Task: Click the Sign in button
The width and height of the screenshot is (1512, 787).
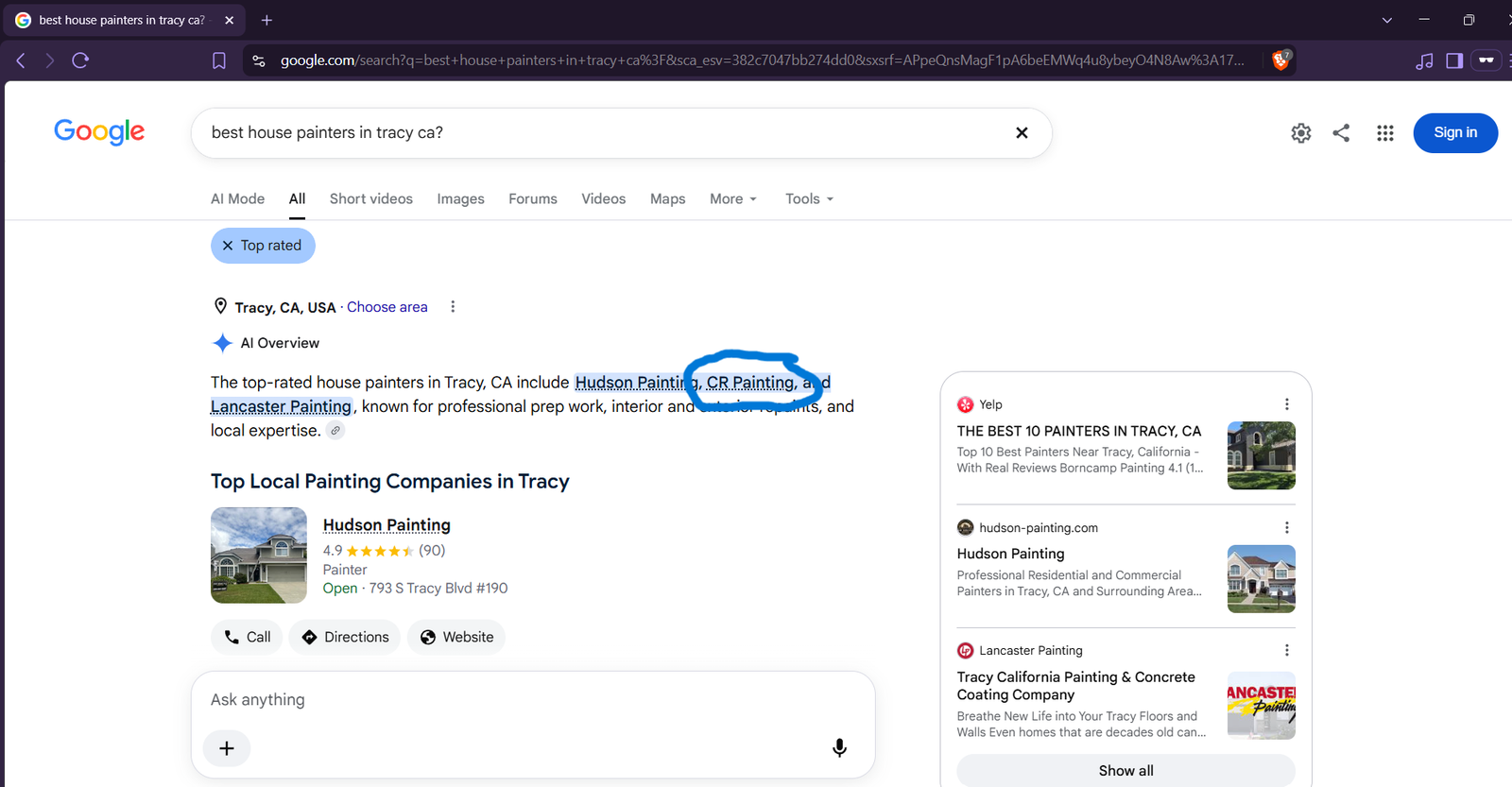Action: click(x=1455, y=132)
